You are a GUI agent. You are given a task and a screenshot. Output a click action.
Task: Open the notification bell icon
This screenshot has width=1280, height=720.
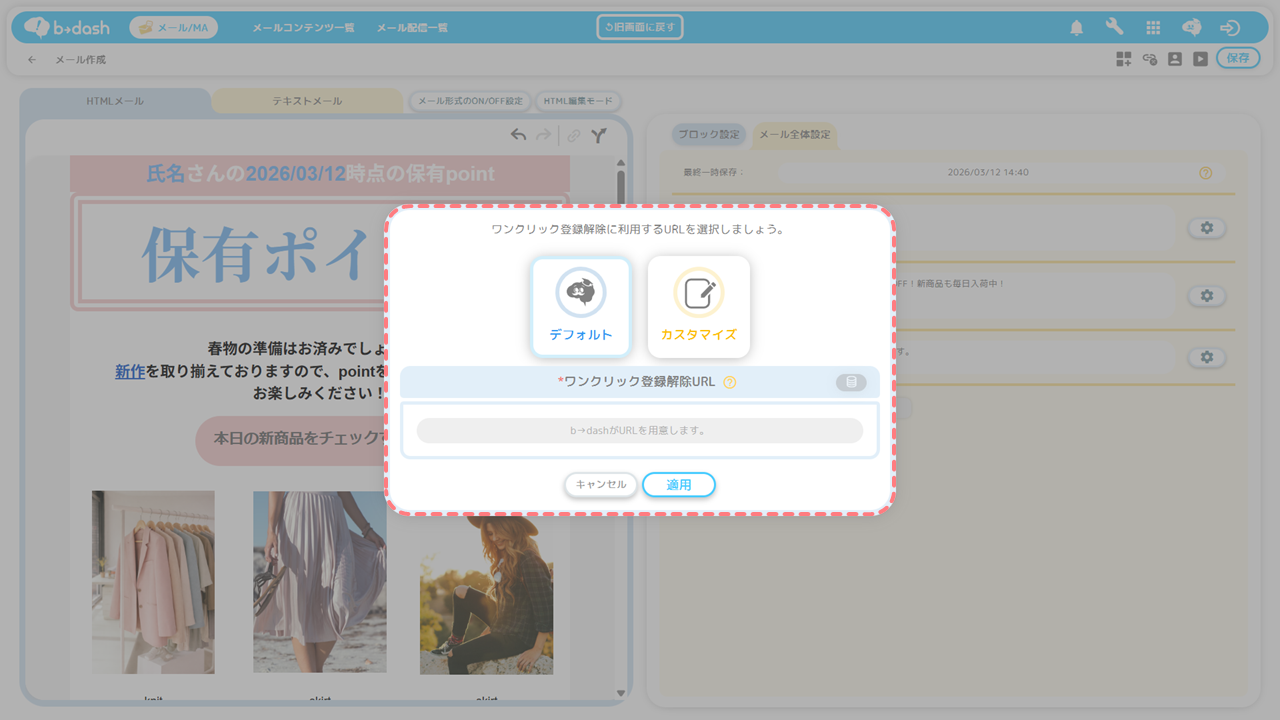tap(1076, 28)
